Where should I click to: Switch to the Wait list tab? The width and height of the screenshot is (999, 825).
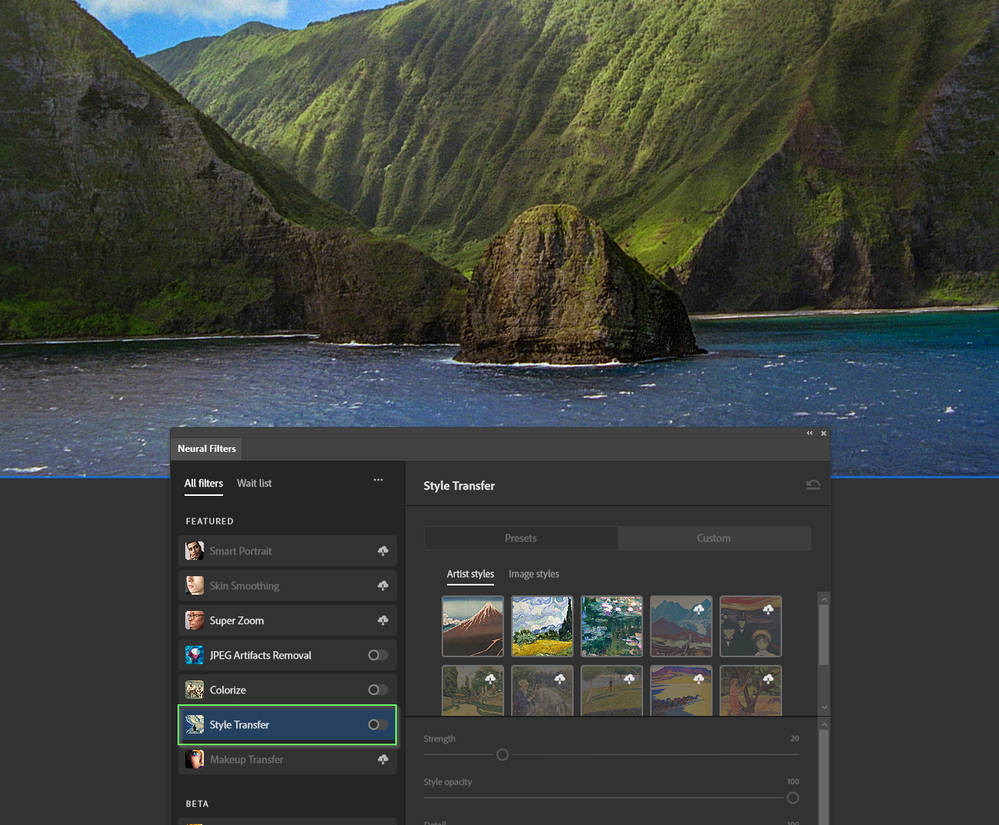click(254, 483)
